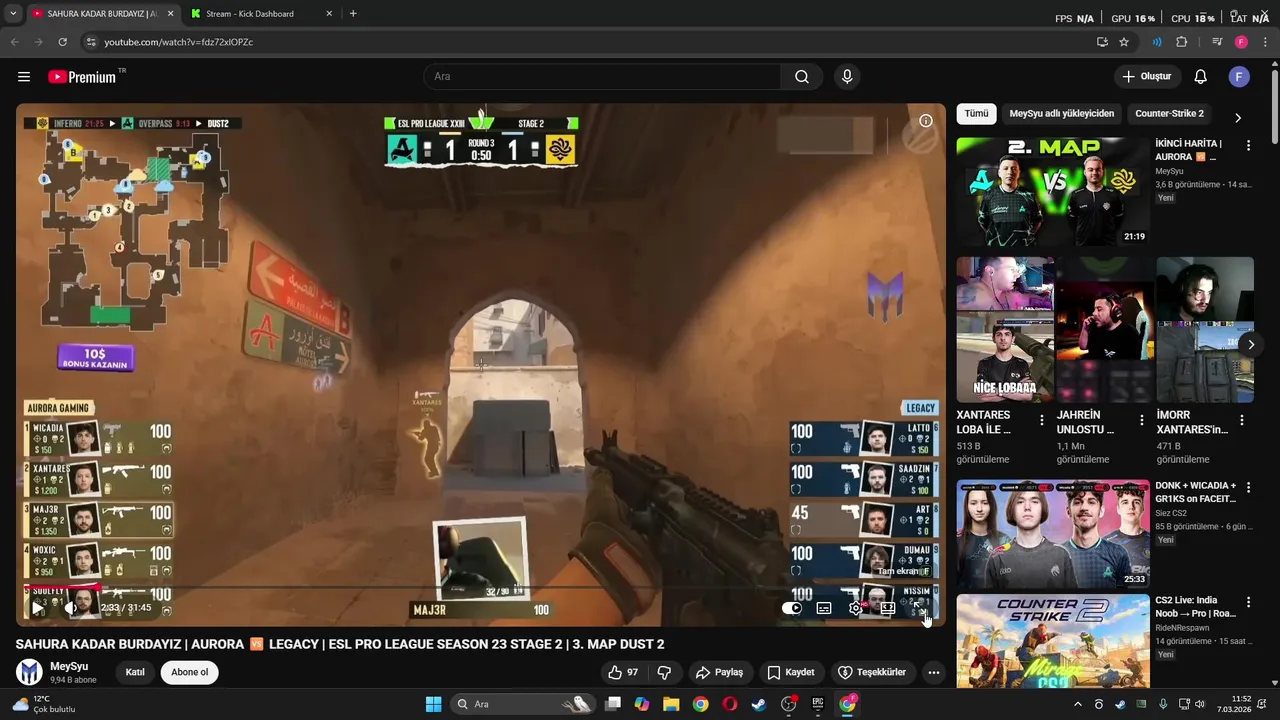Open Epic Games launcher from taskbar

(818, 704)
